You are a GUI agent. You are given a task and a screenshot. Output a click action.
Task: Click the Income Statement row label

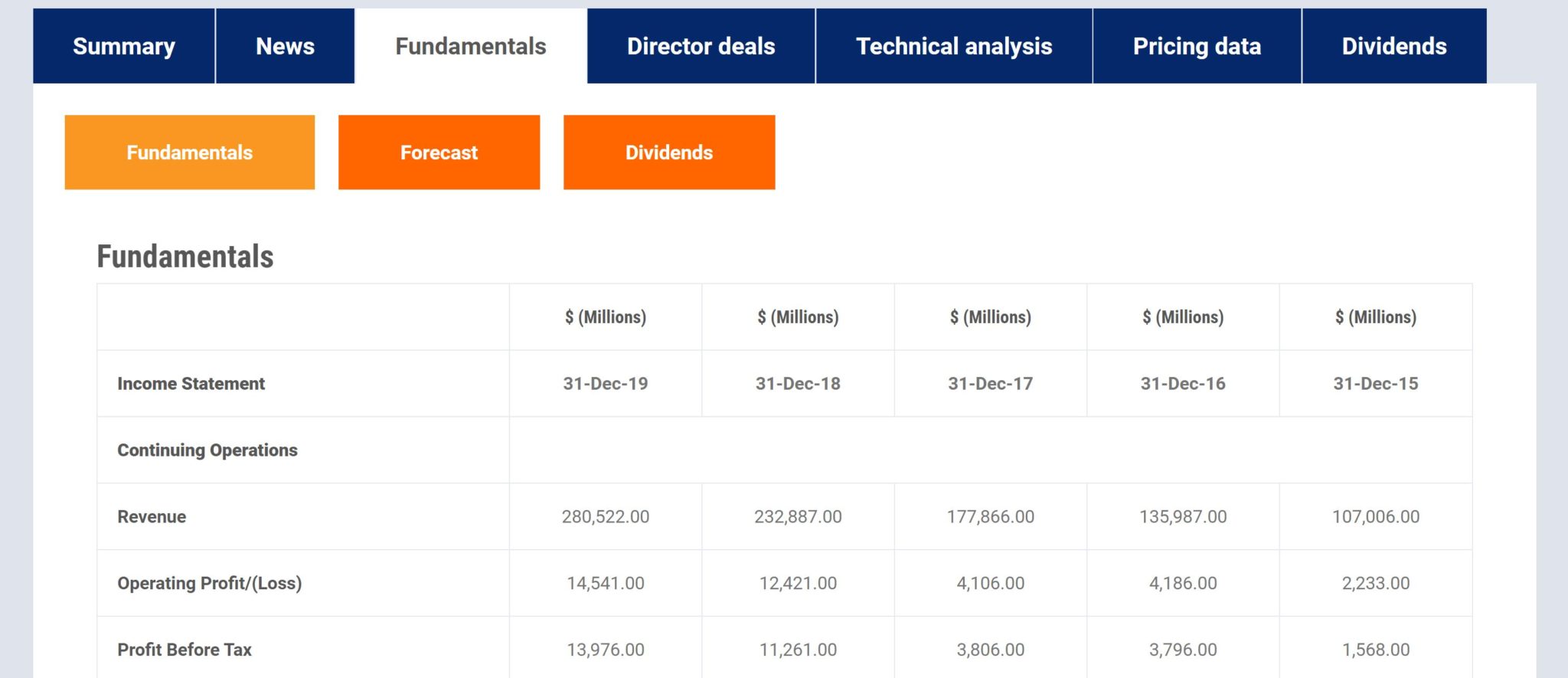click(x=191, y=384)
